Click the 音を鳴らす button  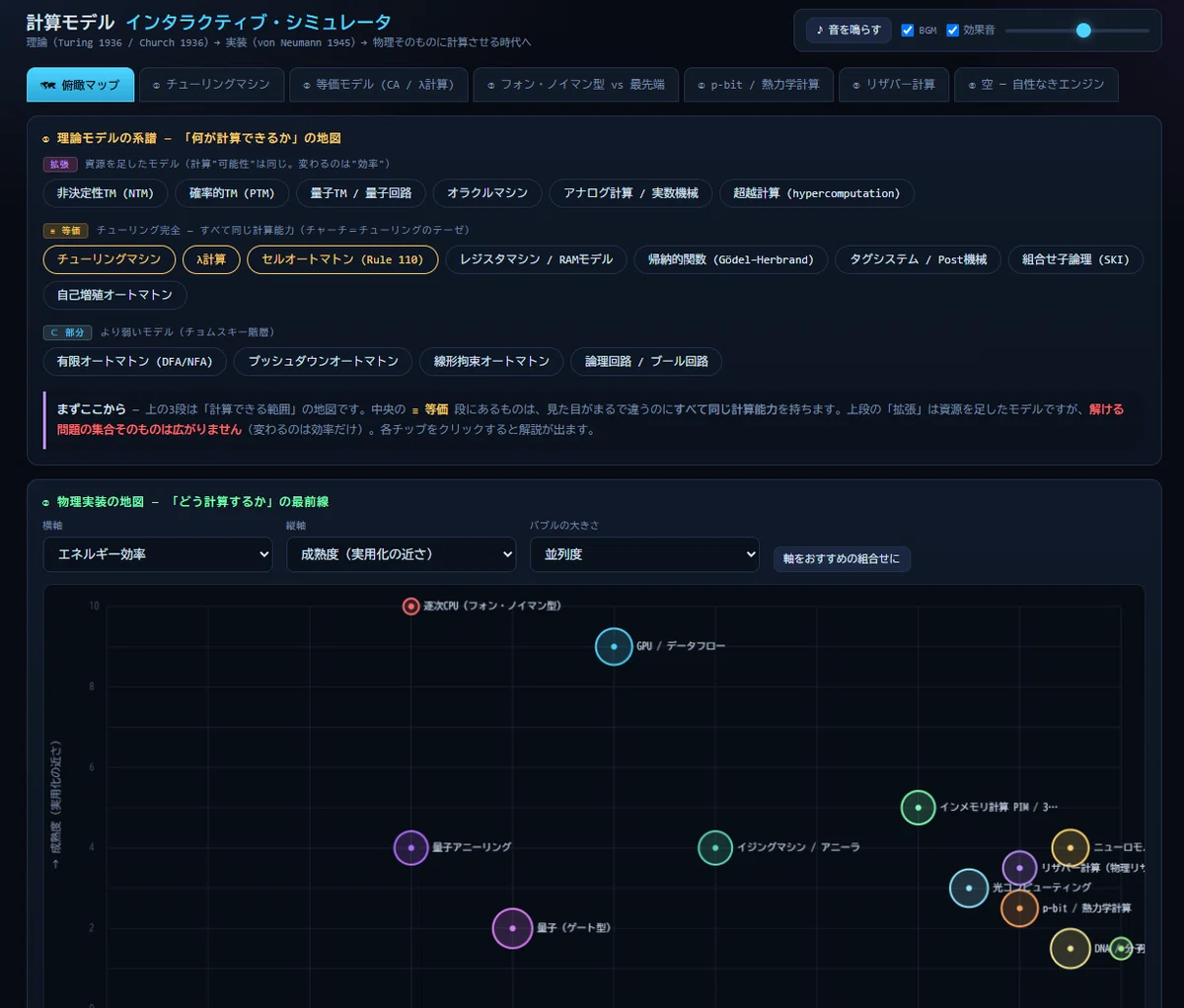(849, 31)
